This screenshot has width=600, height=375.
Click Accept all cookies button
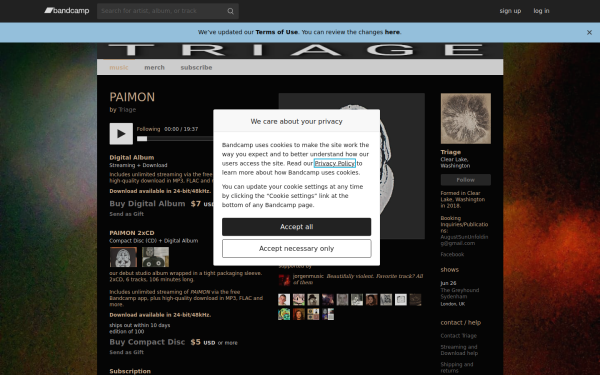(297, 227)
